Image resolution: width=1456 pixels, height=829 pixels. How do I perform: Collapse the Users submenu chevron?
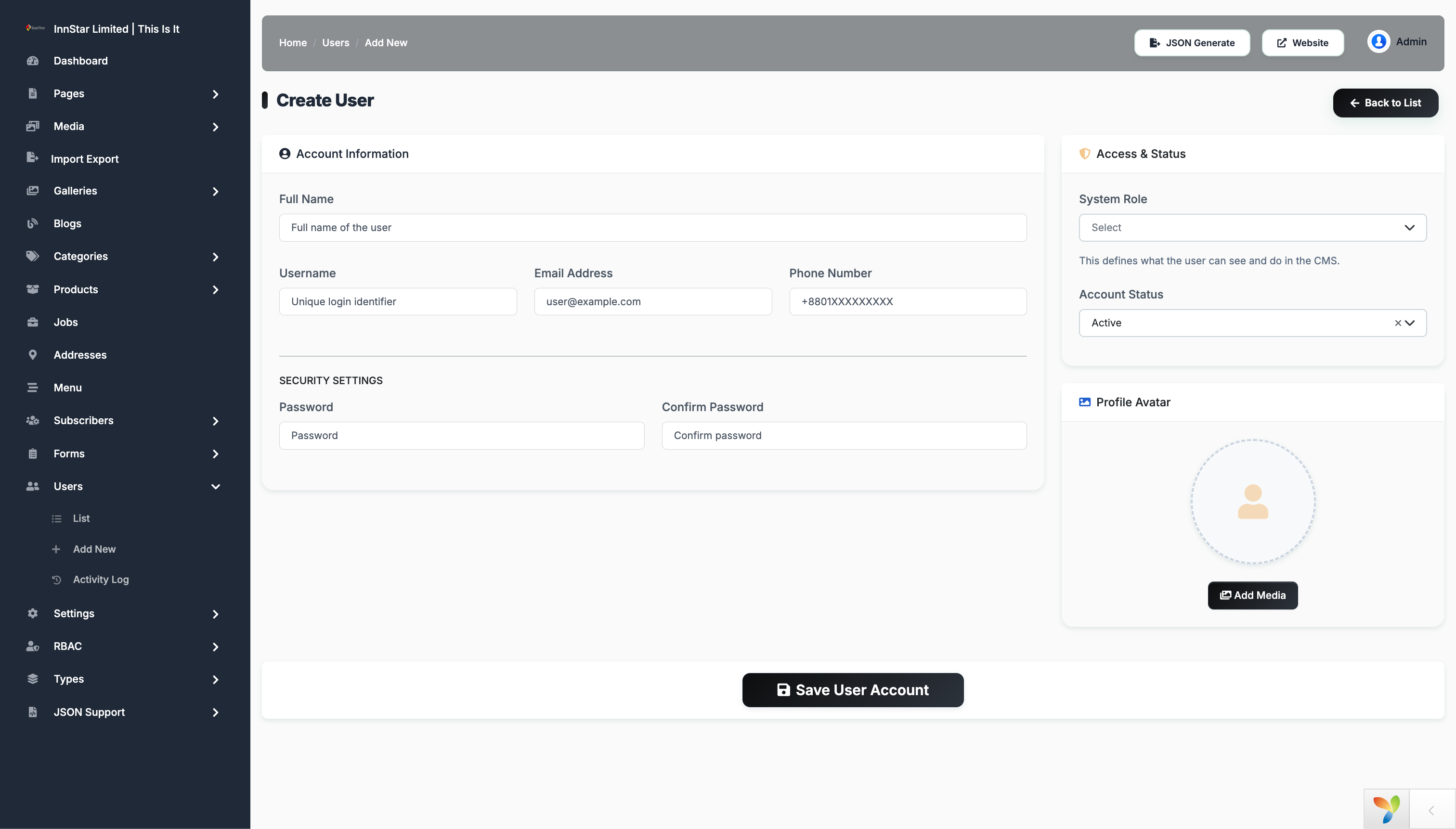pos(215,486)
